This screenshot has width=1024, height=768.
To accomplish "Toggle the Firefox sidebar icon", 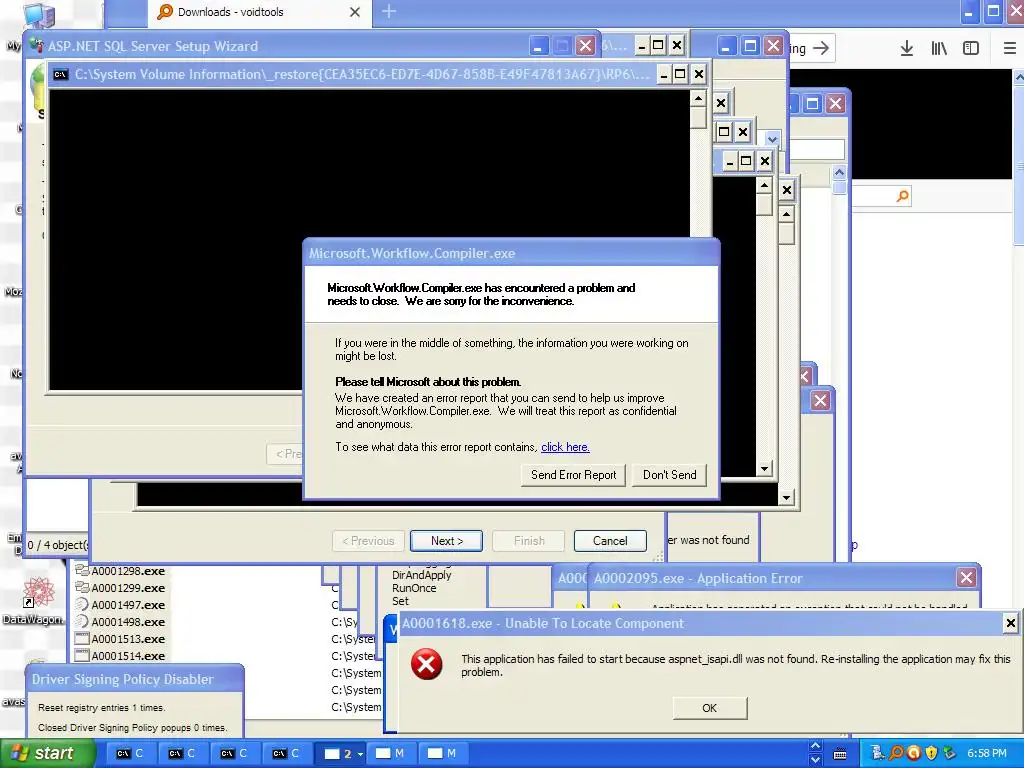I will point(971,48).
